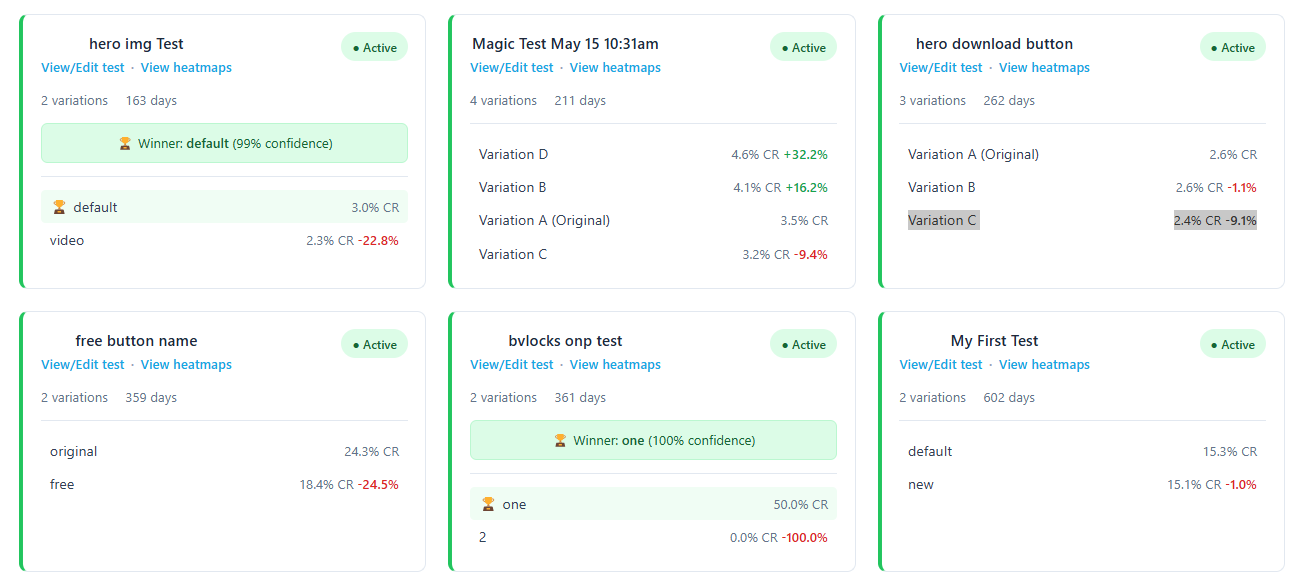Open View heatmaps for free button name
Viewport: 1295px width, 583px height.
click(x=186, y=364)
